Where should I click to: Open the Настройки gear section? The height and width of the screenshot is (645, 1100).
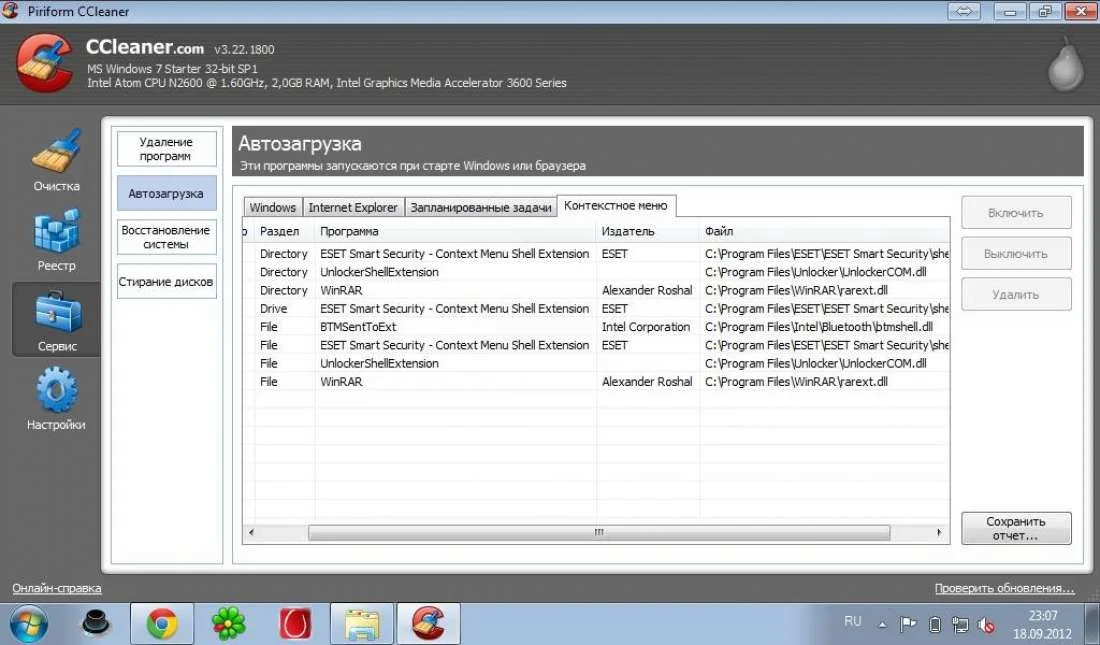pos(56,399)
